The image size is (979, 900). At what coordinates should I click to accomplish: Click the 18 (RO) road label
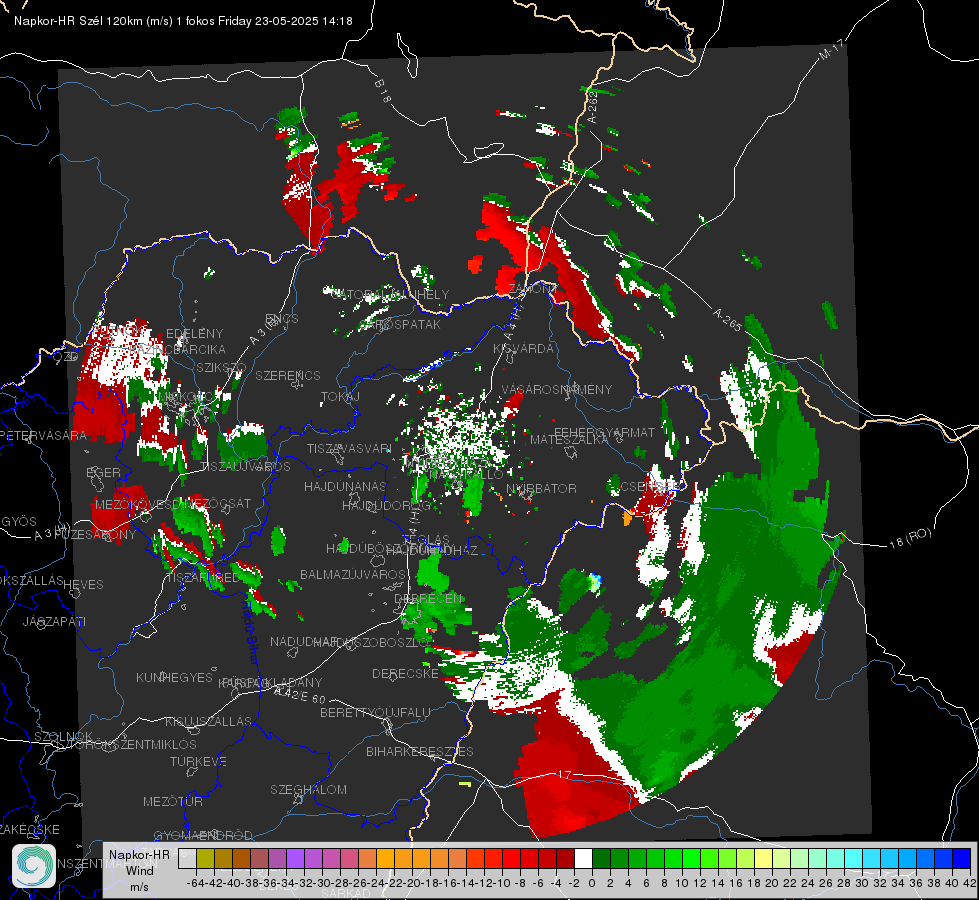(x=910, y=538)
